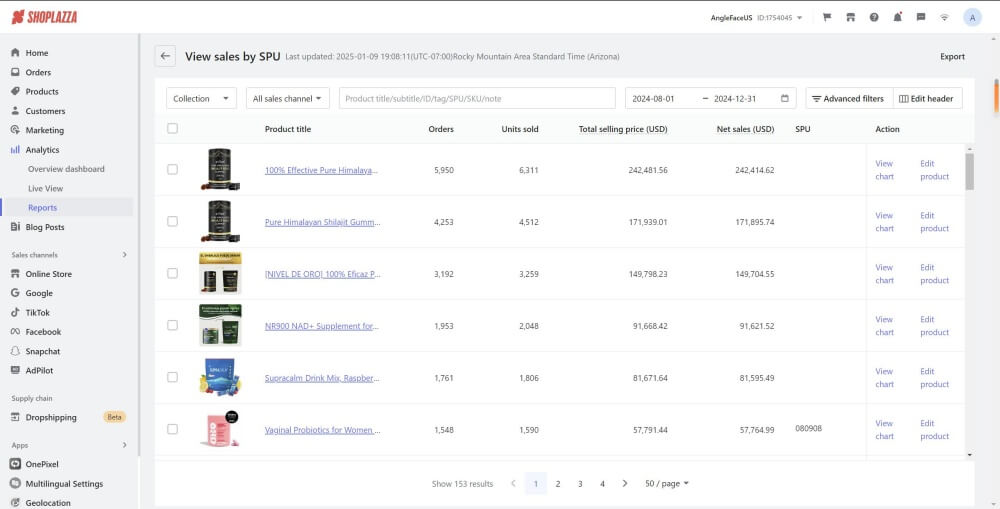The height and width of the screenshot is (509, 1000).
Task: Open the user avatar menu
Action: click(x=972, y=17)
